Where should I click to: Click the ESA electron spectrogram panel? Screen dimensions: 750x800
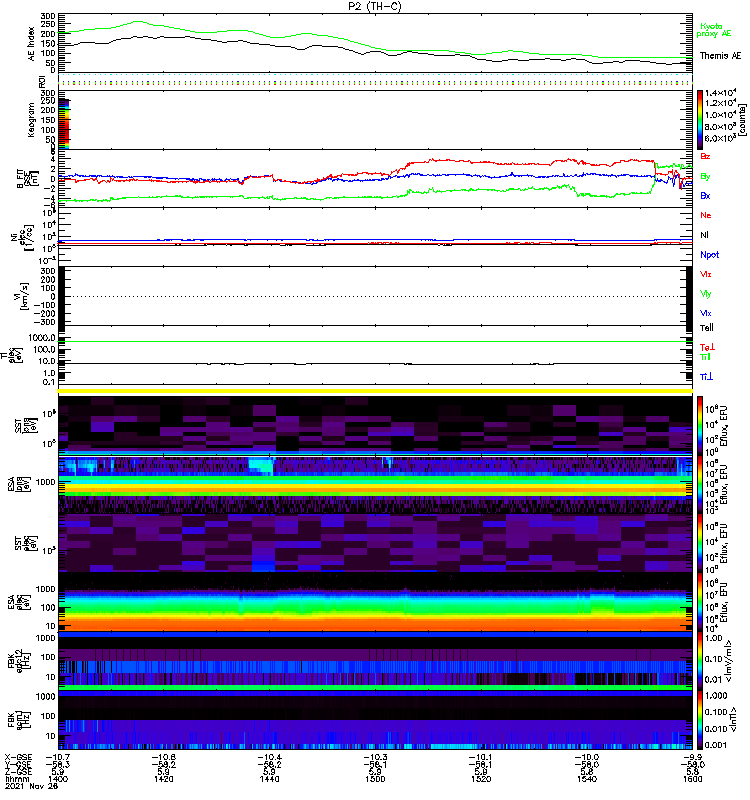point(376,602)
